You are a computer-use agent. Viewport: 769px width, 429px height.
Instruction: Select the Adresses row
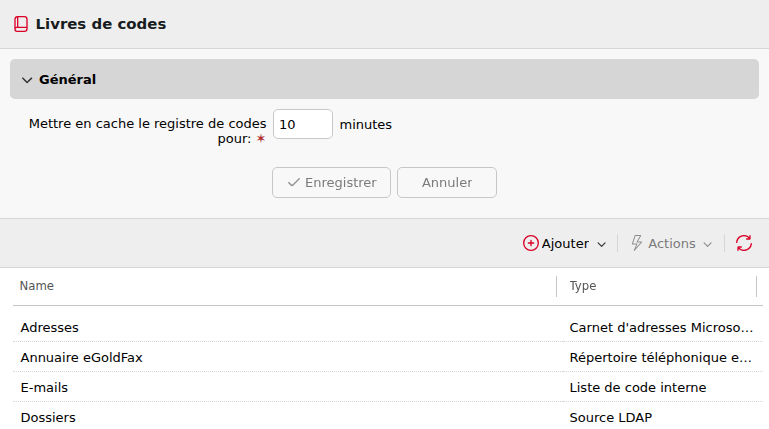[388, 327]
